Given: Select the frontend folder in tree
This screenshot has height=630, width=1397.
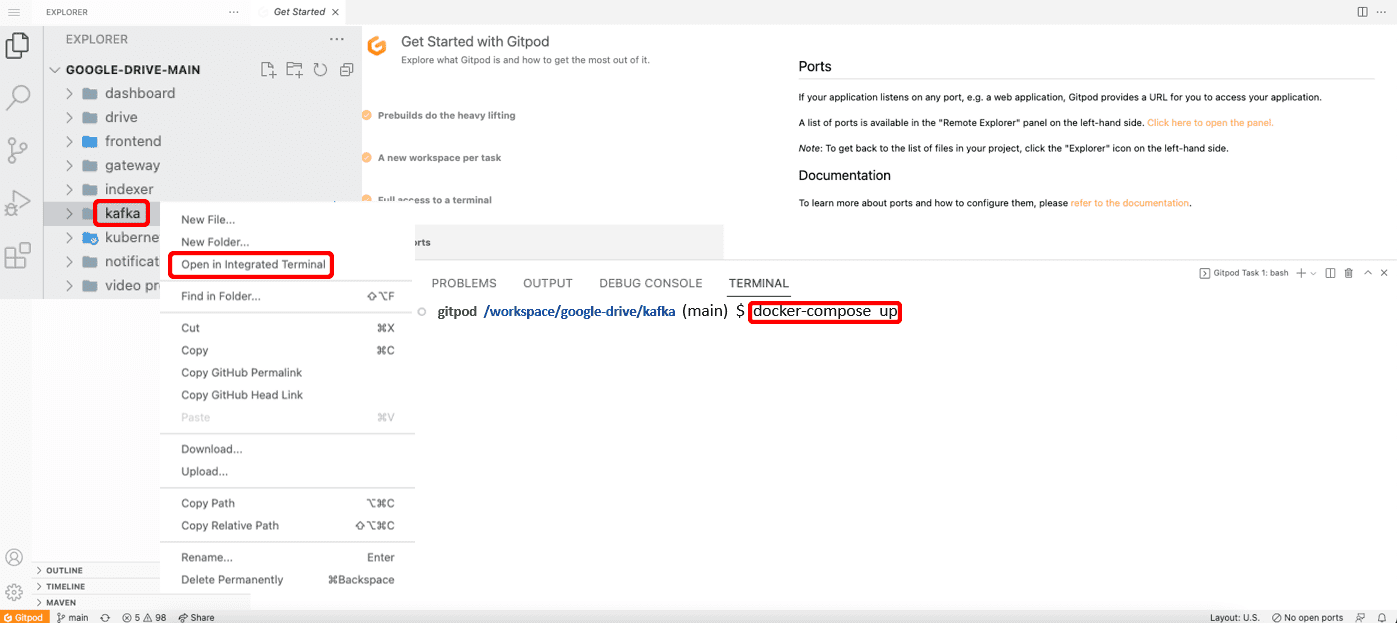Looking at the screenshot, I should click(133, 141).
